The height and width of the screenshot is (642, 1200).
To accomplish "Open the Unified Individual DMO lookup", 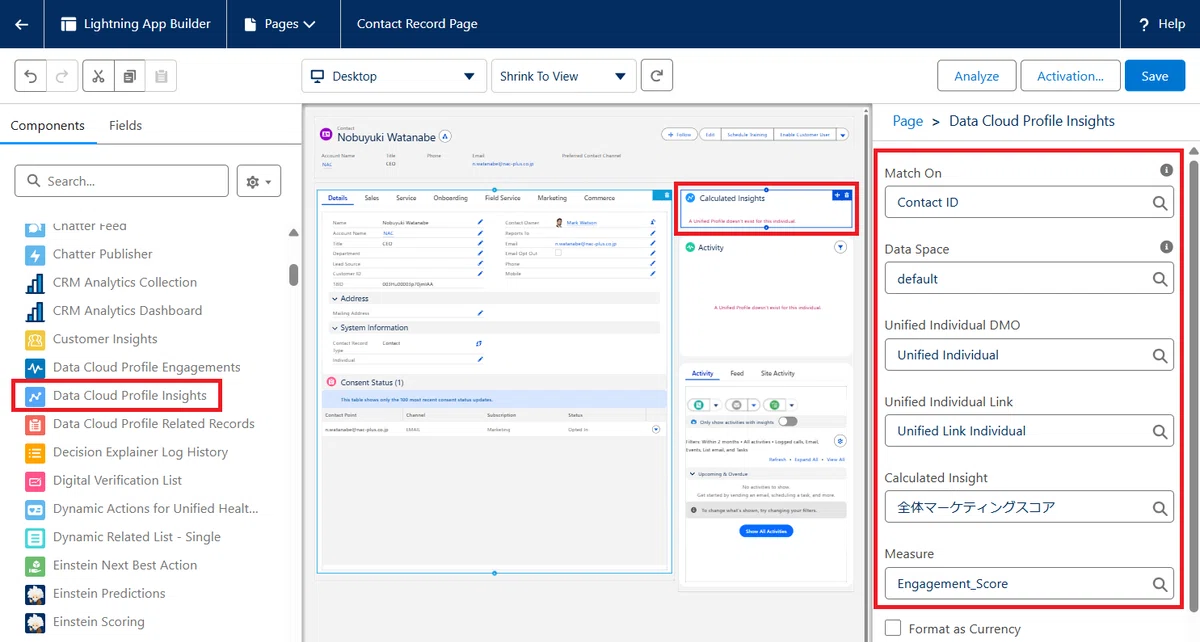I will click(x=1029, y=355).
